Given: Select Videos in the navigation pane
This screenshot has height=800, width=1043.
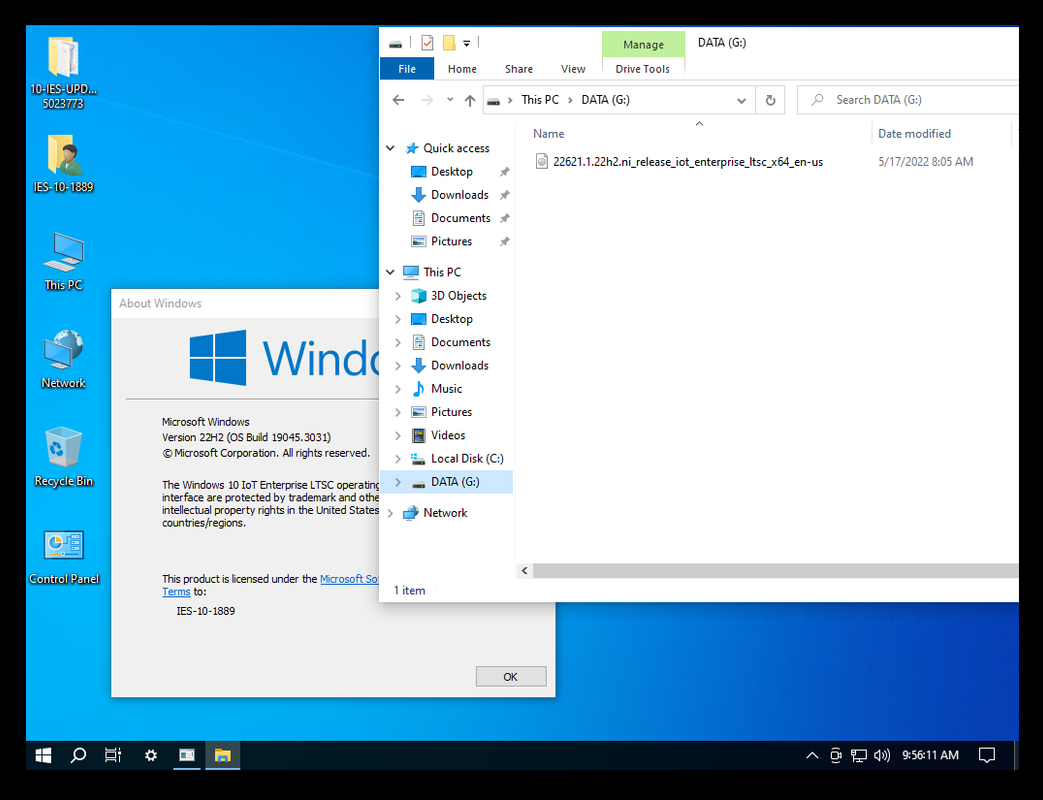Looking at the screenshot, I should coord(448,436).
